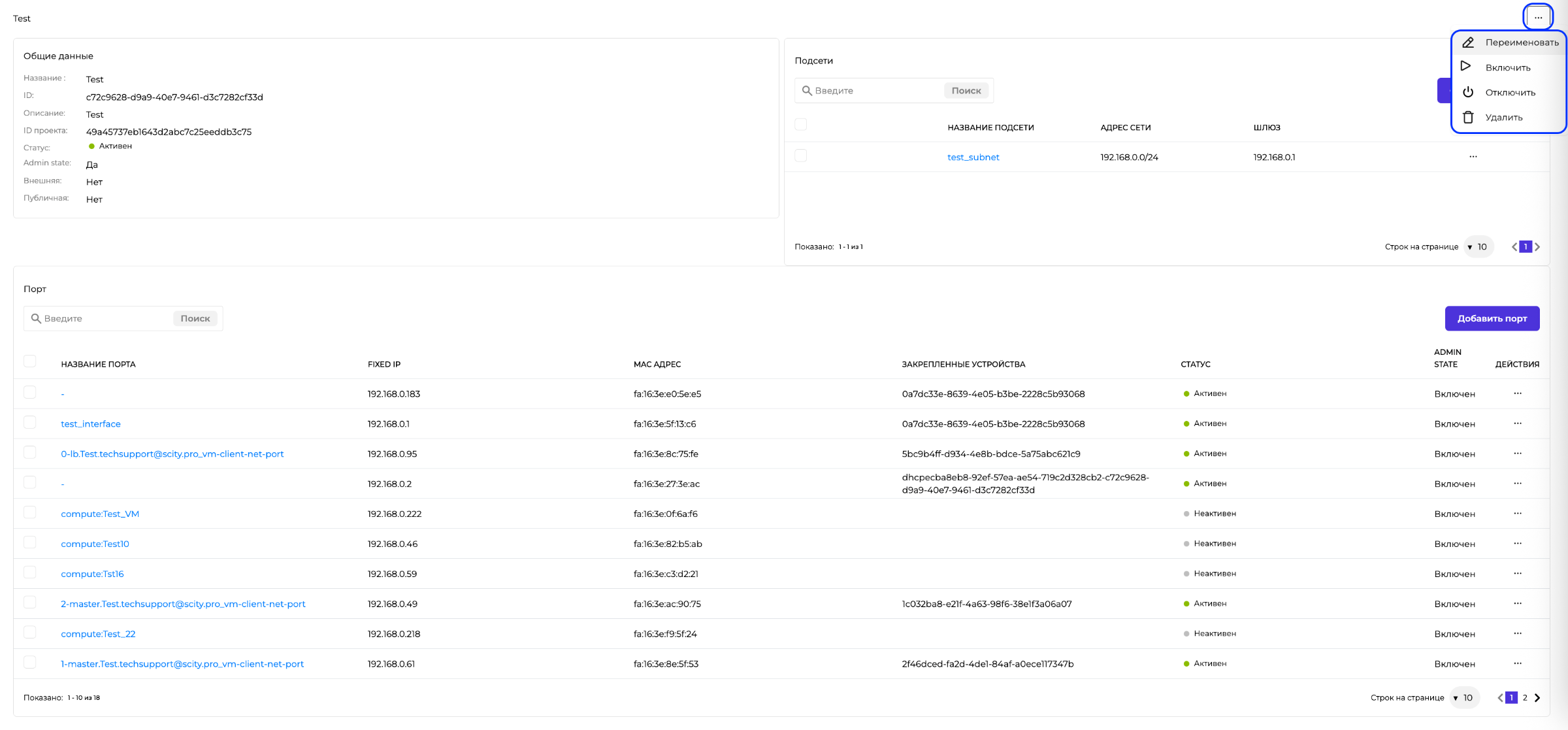Select Отключить from the context menu

1510,93
